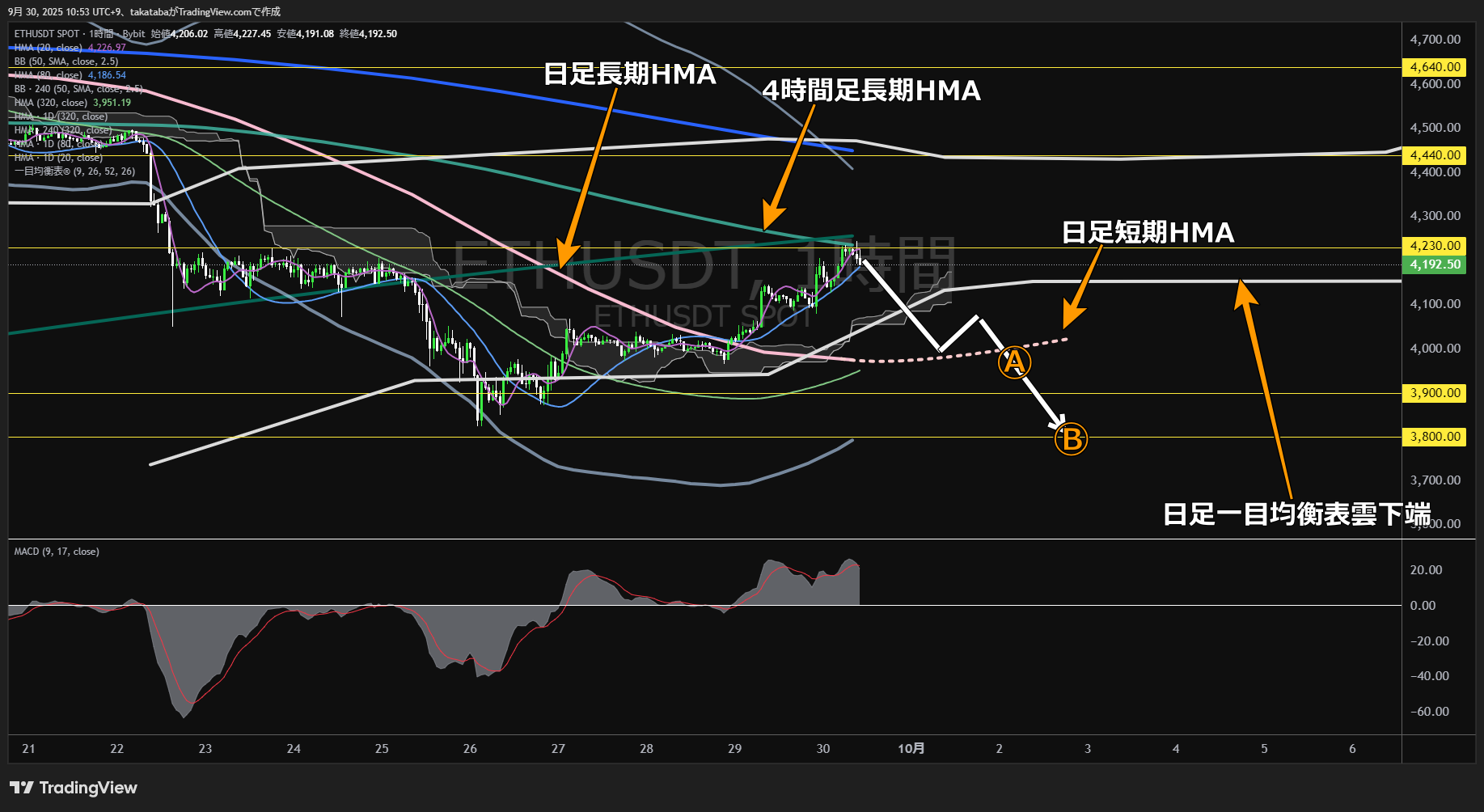The image size is (1484, 812).
Task: Click date 29 on the time axis
Action: (734, 749)
